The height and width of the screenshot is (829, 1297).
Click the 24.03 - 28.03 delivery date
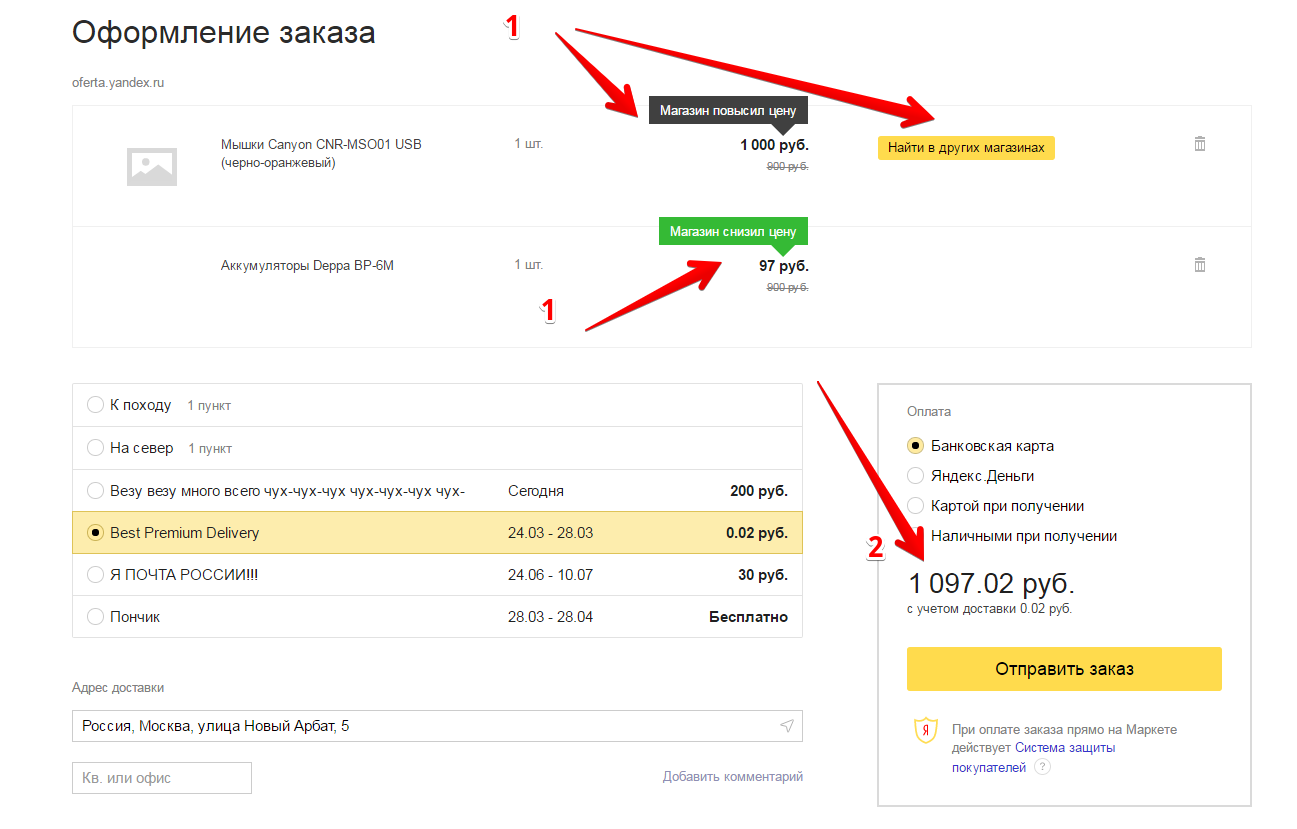pos(550,533)
